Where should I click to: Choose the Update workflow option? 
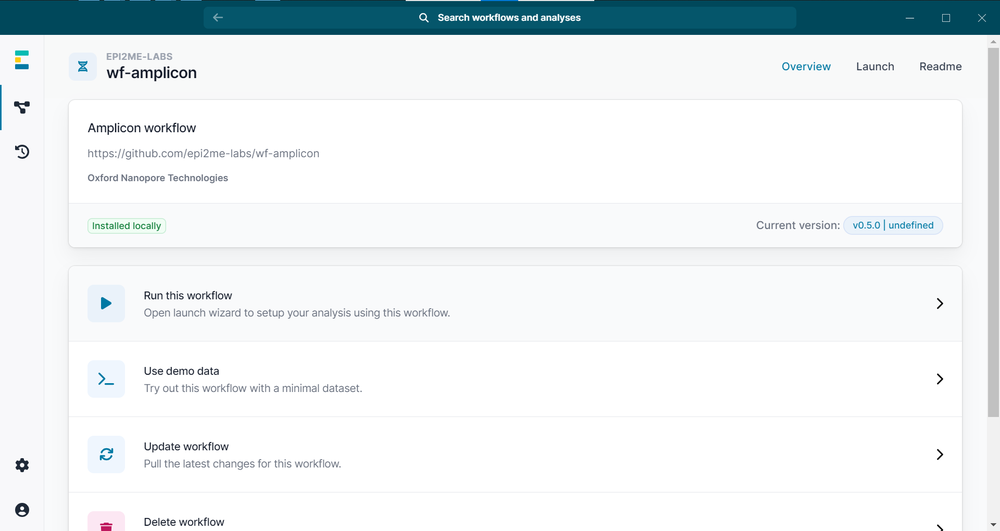coord(515,455)
